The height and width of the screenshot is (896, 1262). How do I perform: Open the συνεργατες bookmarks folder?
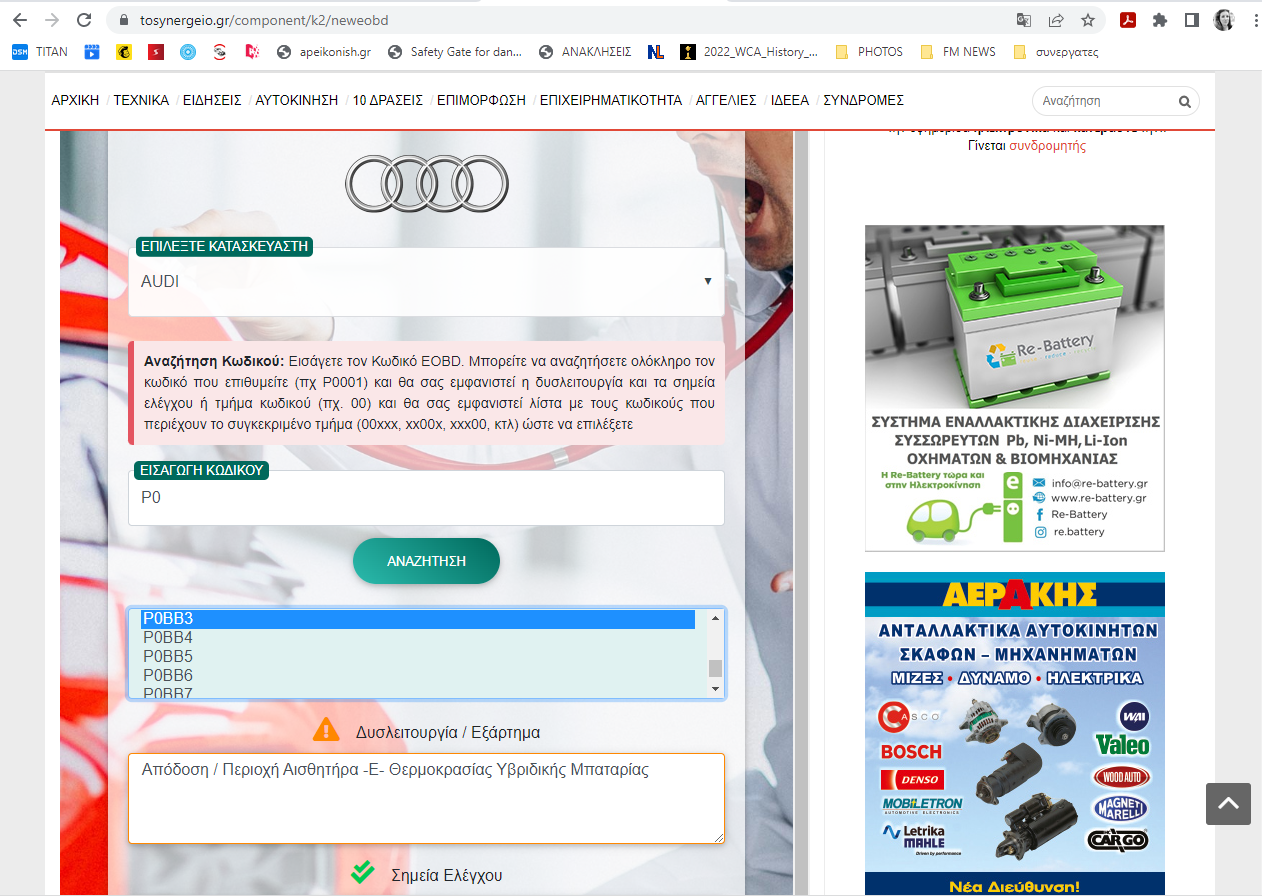[x=1055, y=52]
